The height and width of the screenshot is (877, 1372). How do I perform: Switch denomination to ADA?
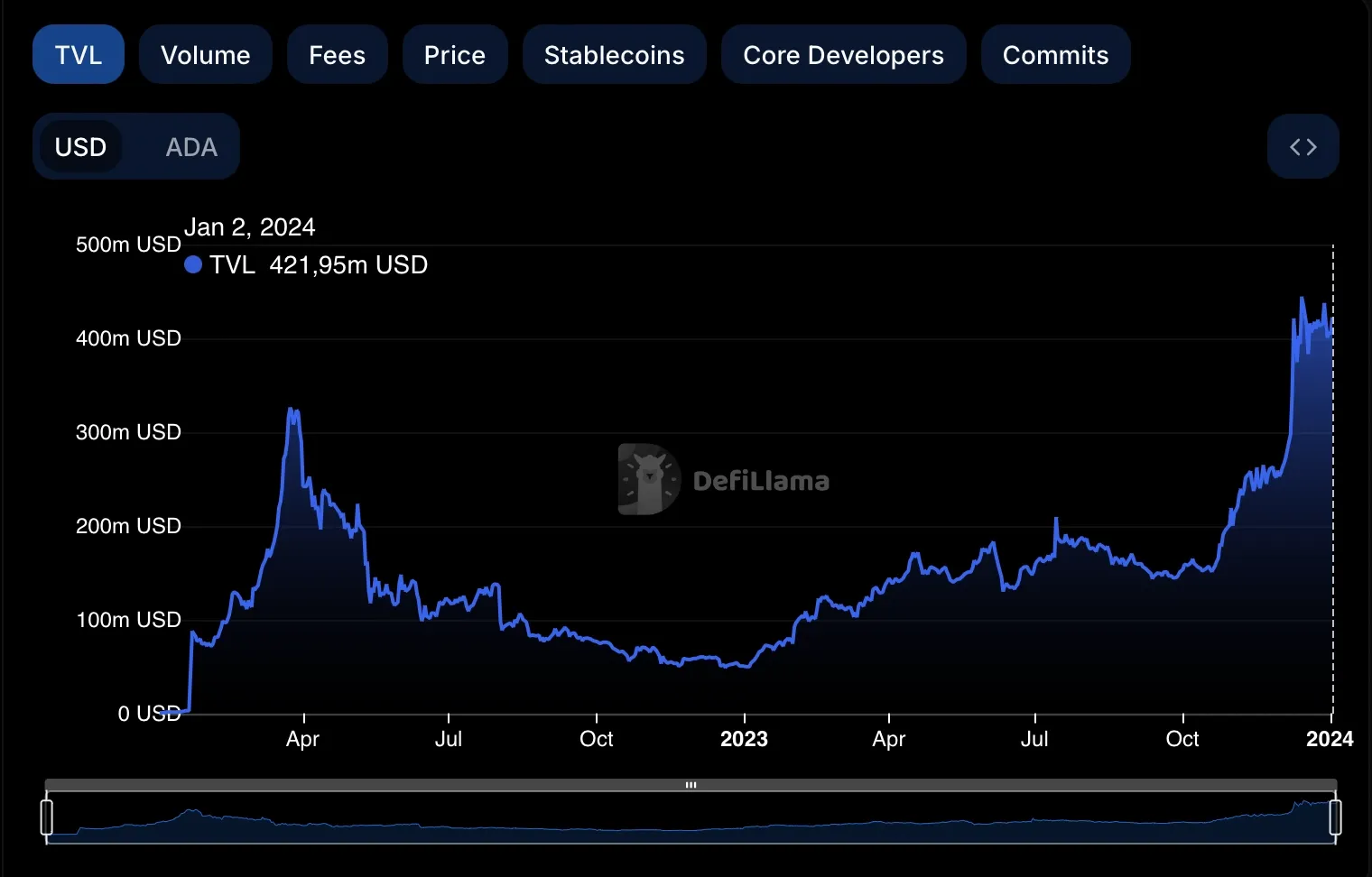191,147
